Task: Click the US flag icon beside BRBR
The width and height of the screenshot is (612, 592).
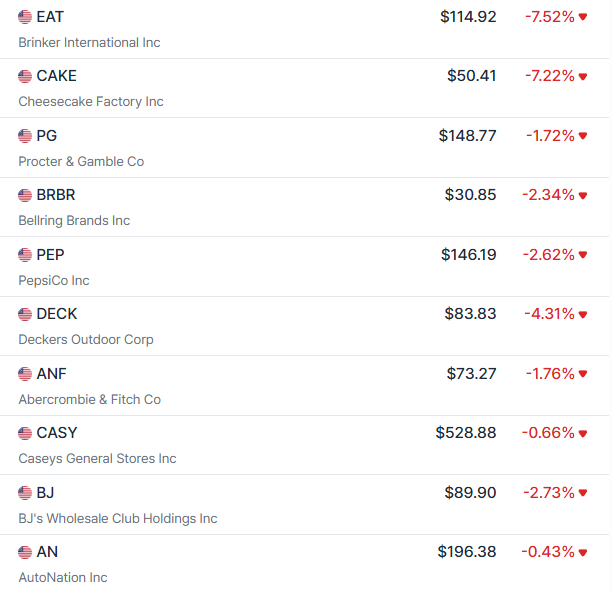Action: 25,195
